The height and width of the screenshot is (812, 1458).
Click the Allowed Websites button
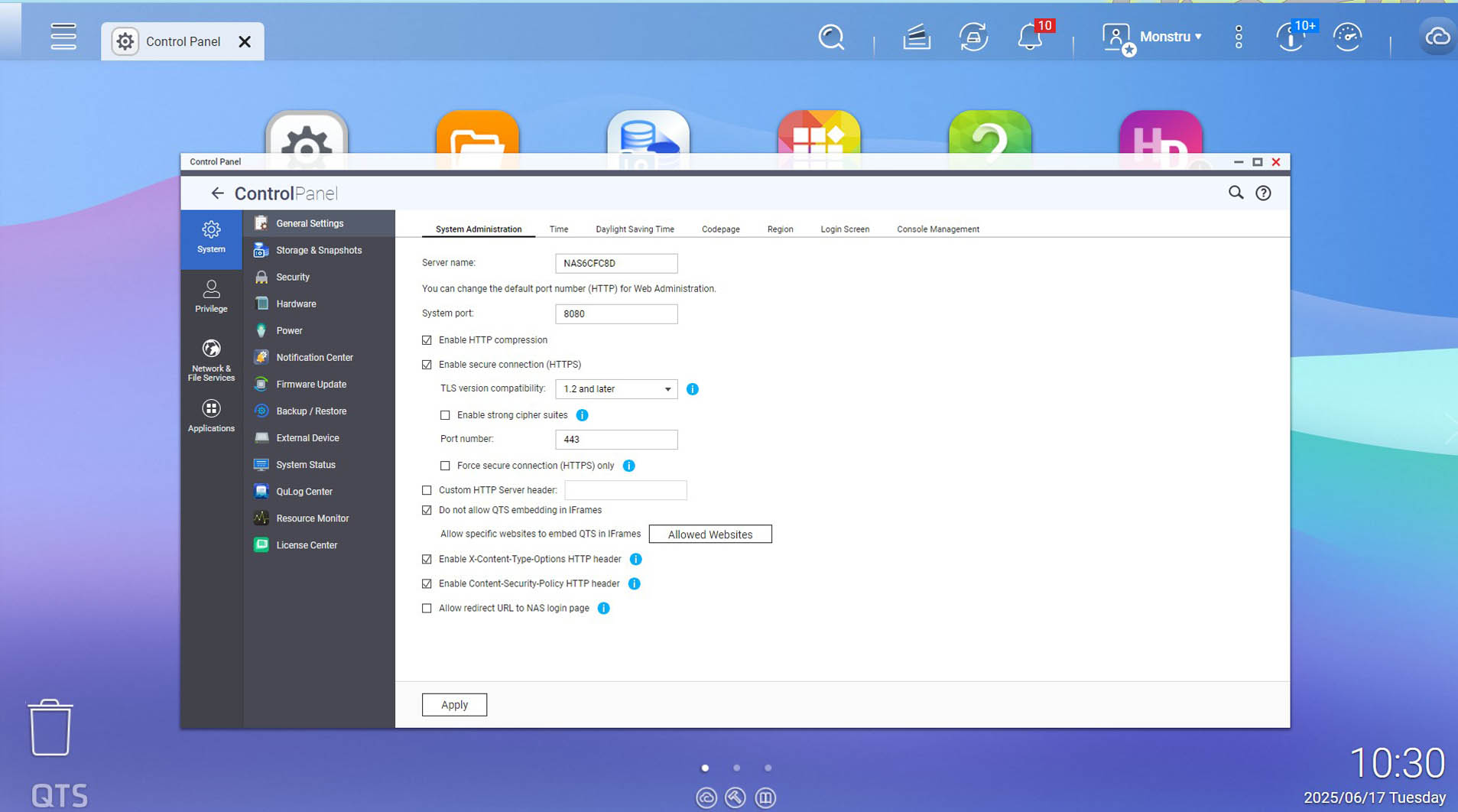click(710, 534)
